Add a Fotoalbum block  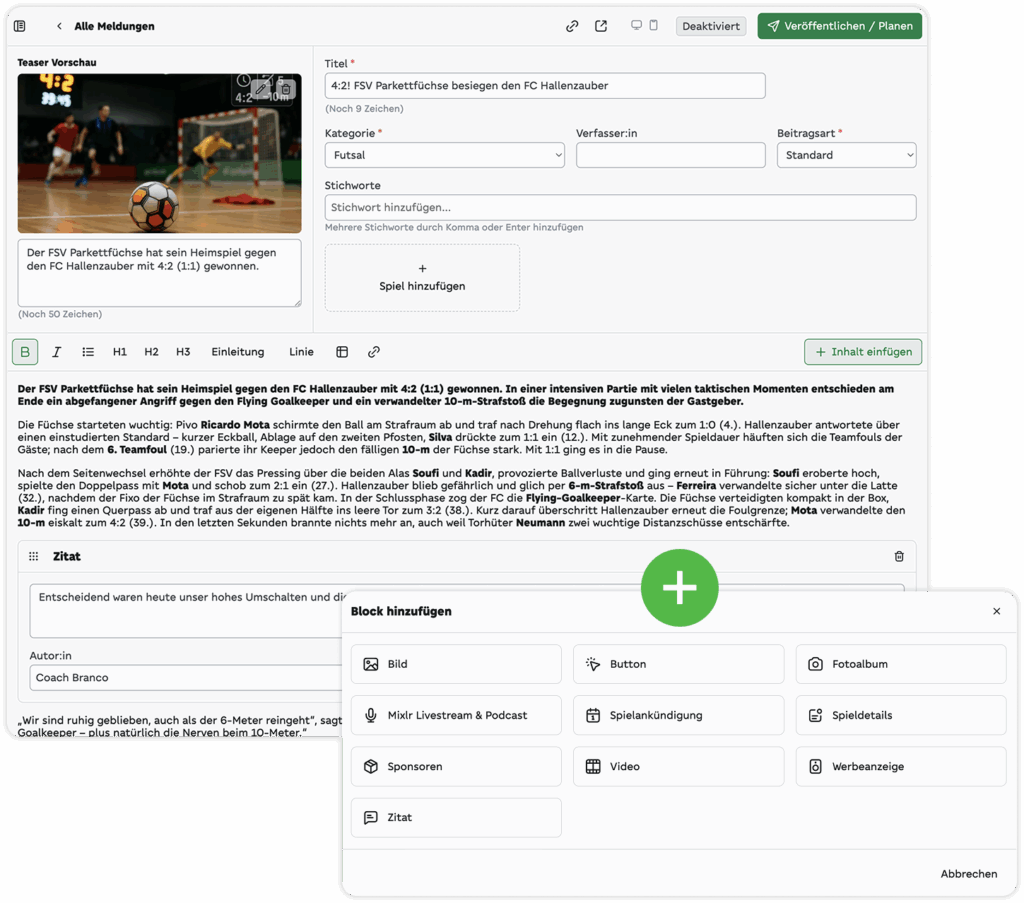[900, 664]
